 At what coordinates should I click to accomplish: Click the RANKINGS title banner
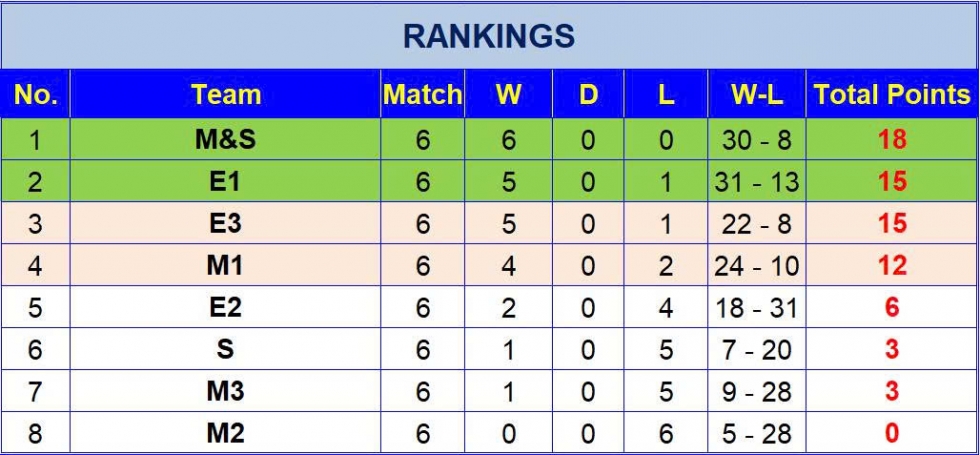tap(489, 37)
